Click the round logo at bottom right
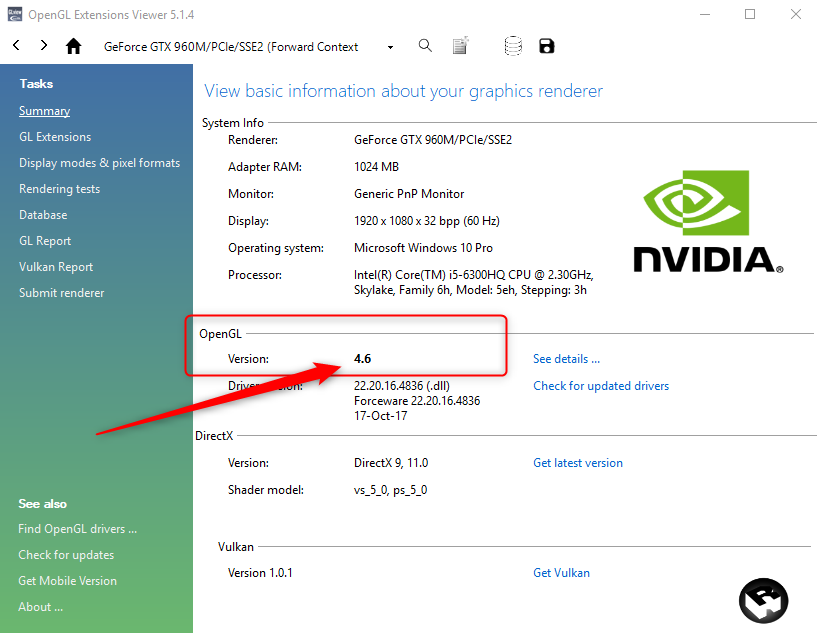The height and width of the screenshot is (633, 817). pos(763,600)
